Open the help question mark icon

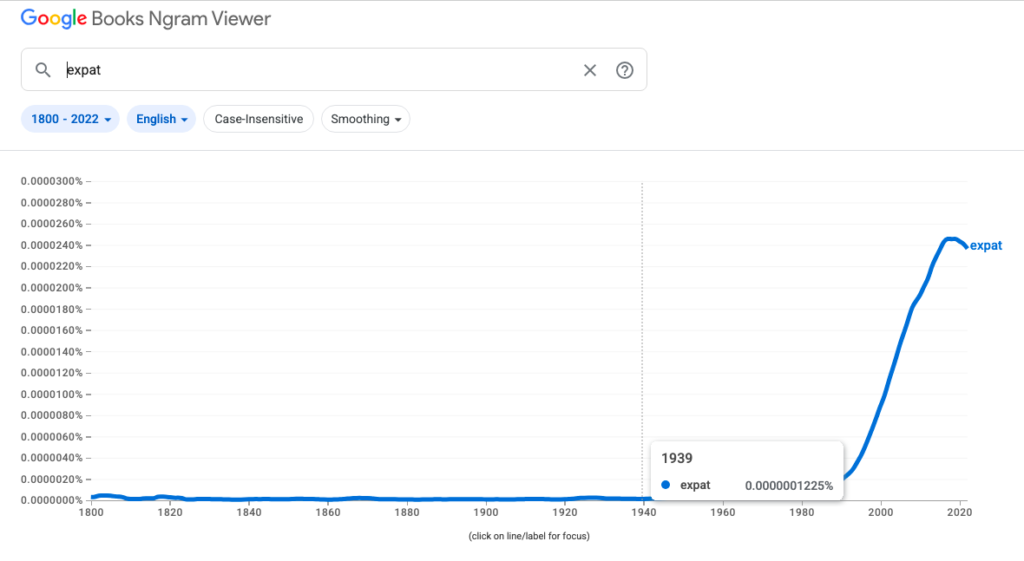(x=625, y=70)
